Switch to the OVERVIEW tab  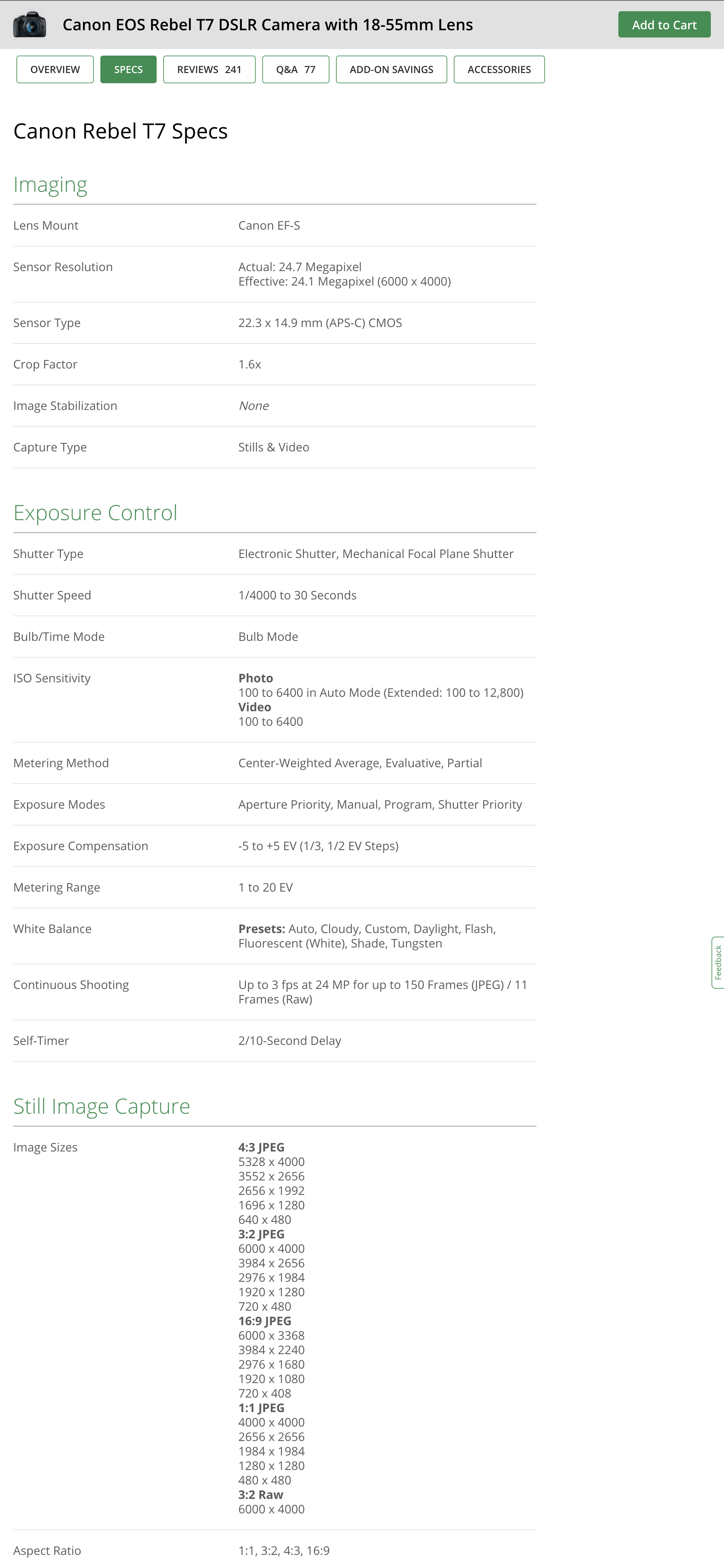(x=54, y=69)
